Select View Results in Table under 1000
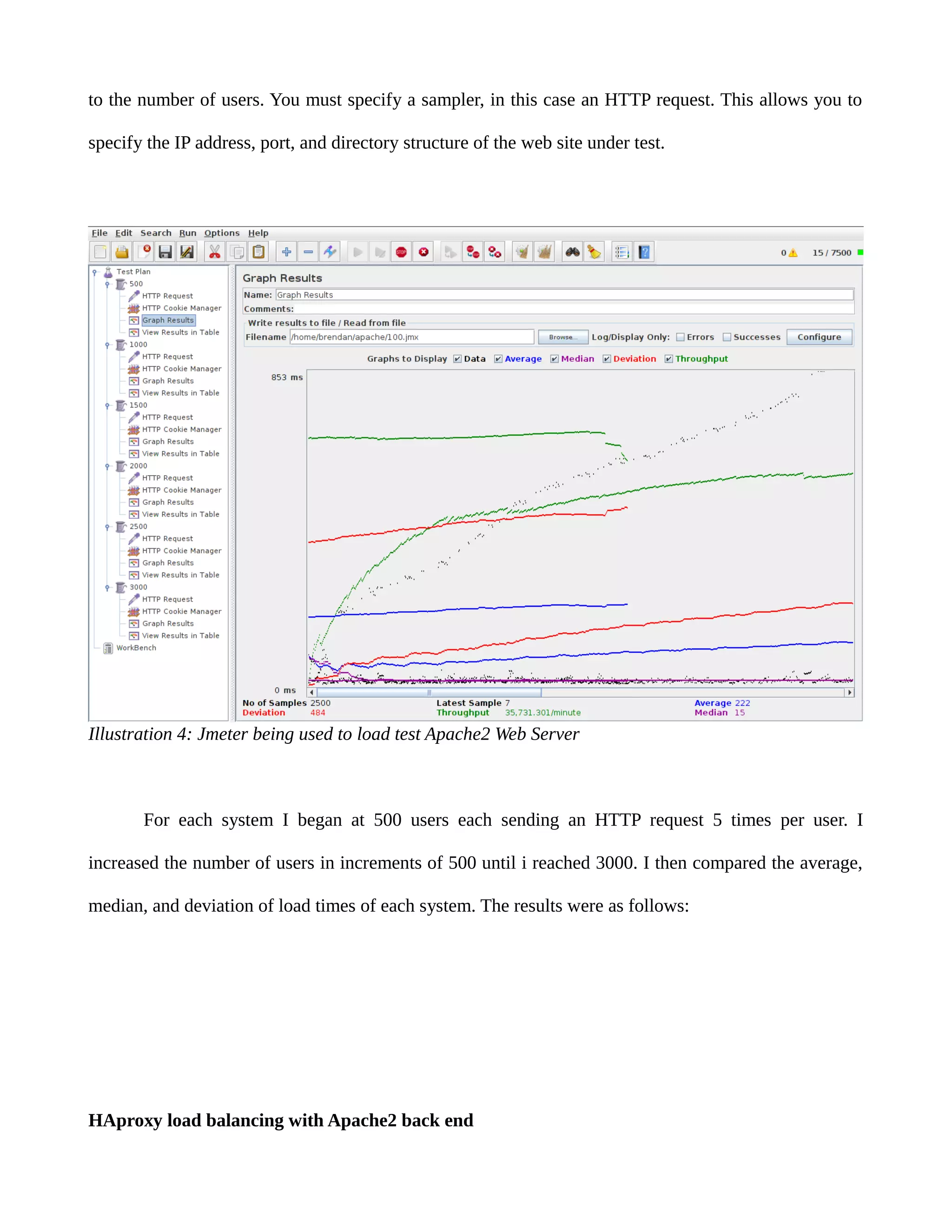The width and height of the screenshot is (952, 1232). [x=180, y=393]
